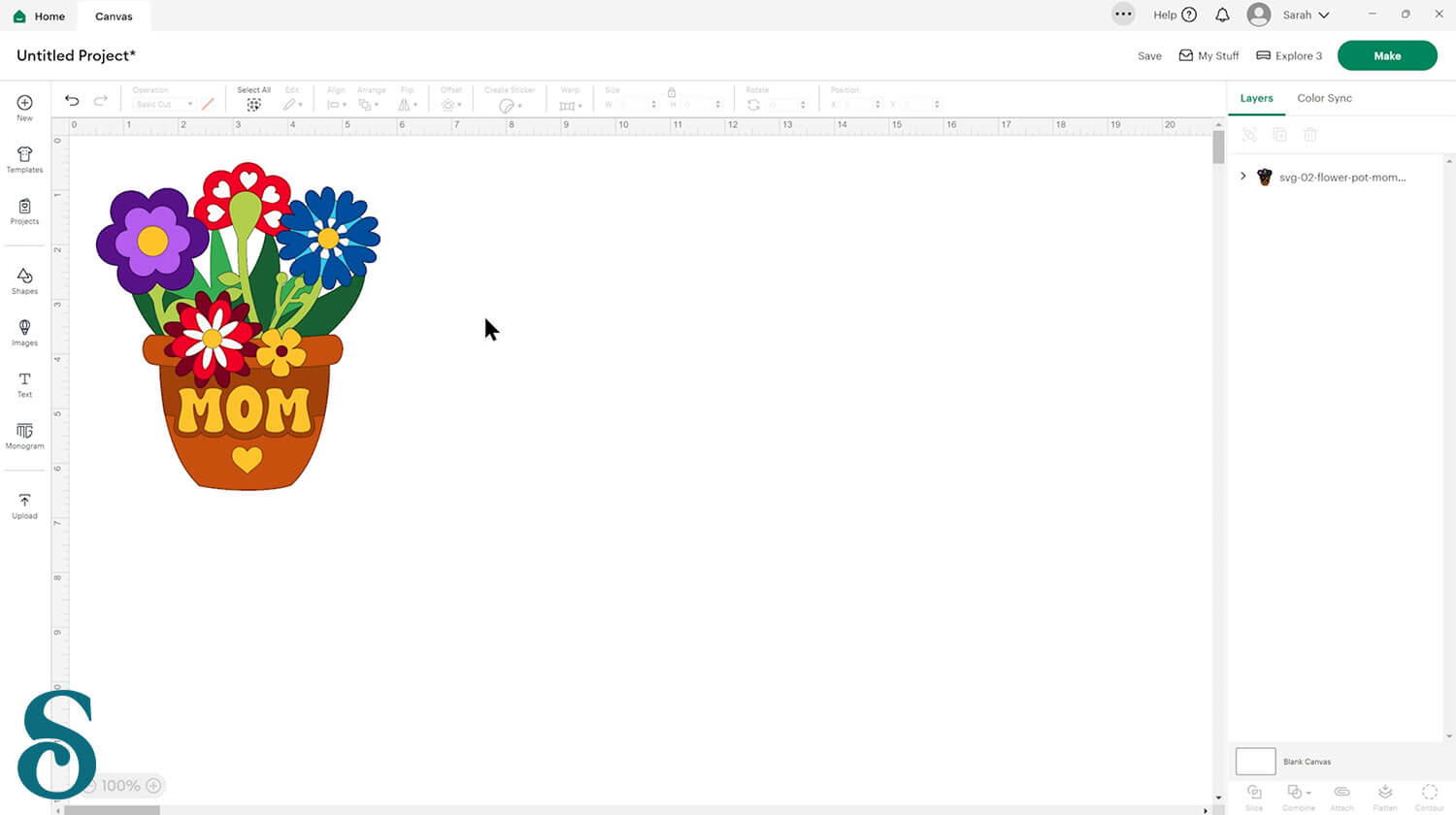
Task: Click the Group icon in Layers panel
Action: click(1249, 135)
